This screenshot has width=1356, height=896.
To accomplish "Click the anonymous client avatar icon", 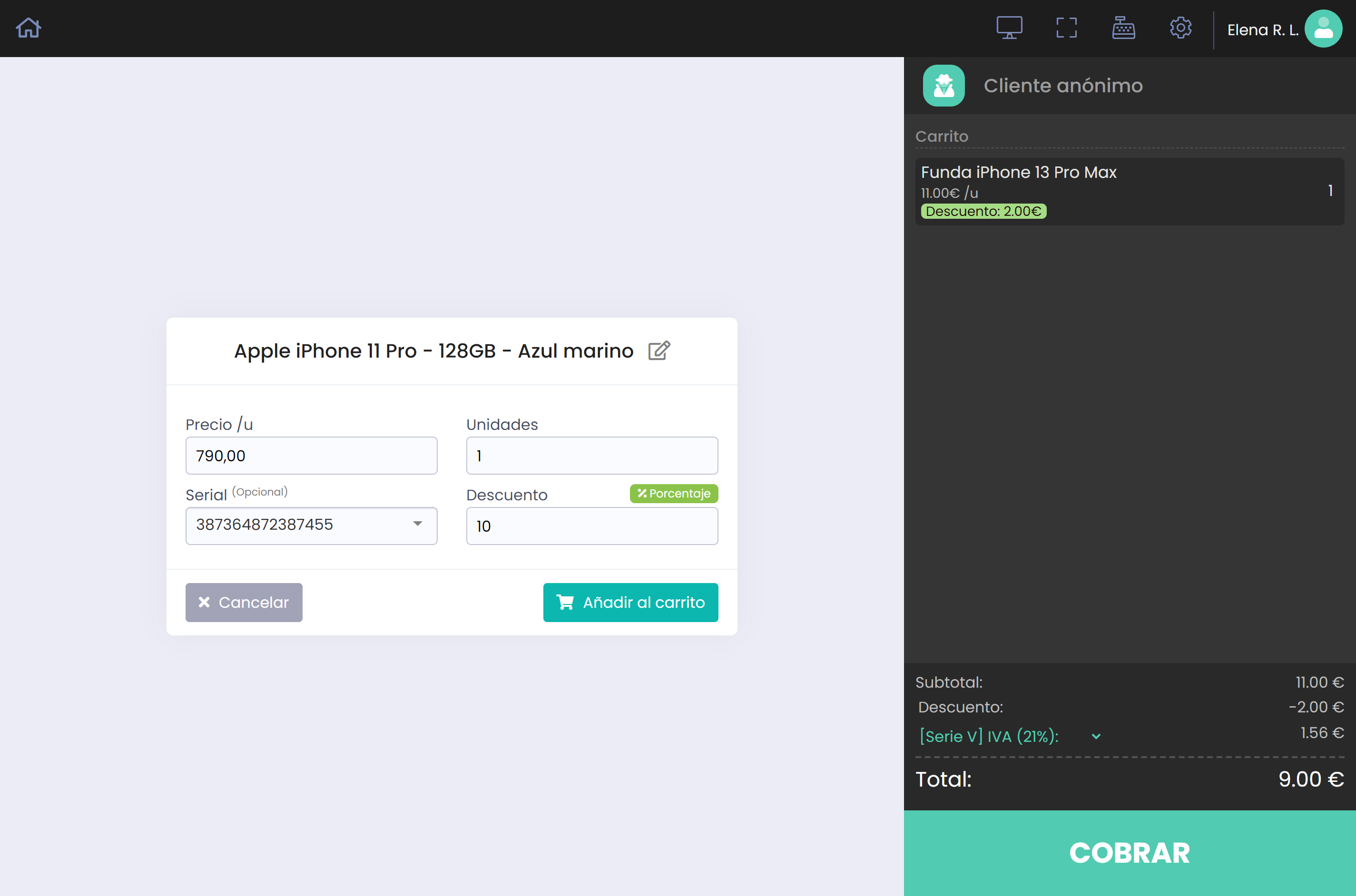I will (x=943, y=86).
